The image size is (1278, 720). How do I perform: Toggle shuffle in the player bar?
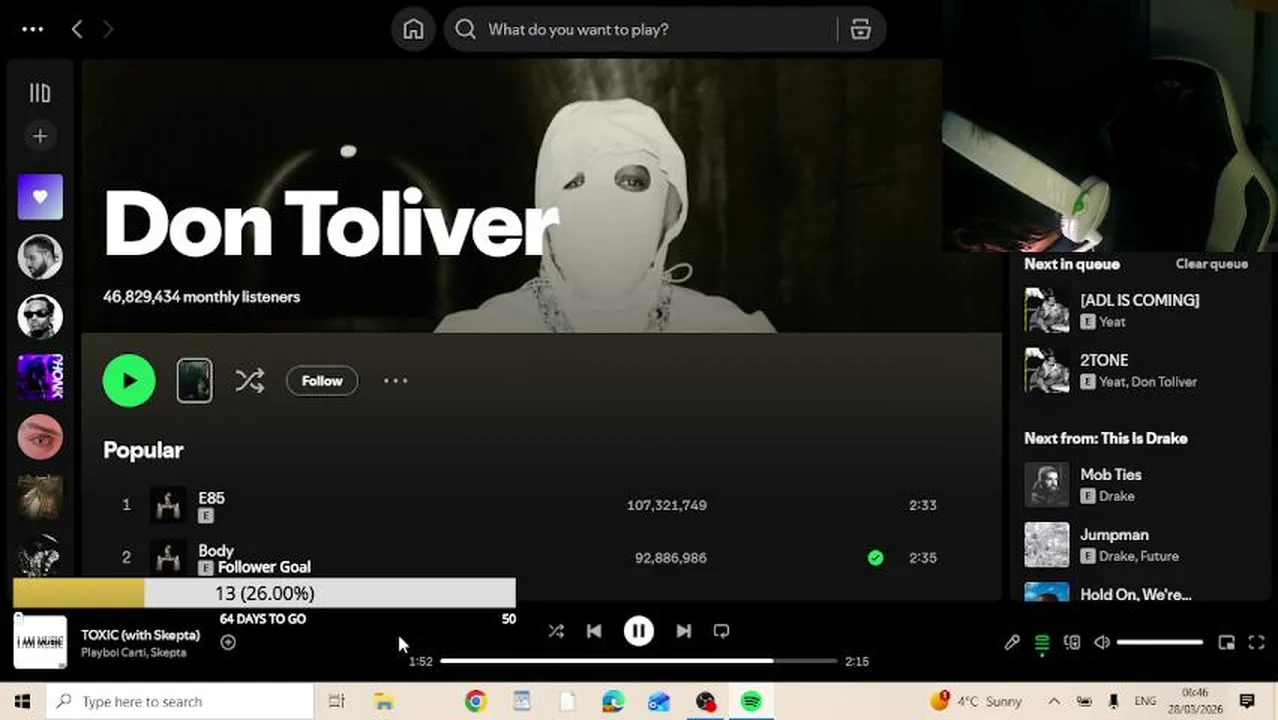(556, 631)
